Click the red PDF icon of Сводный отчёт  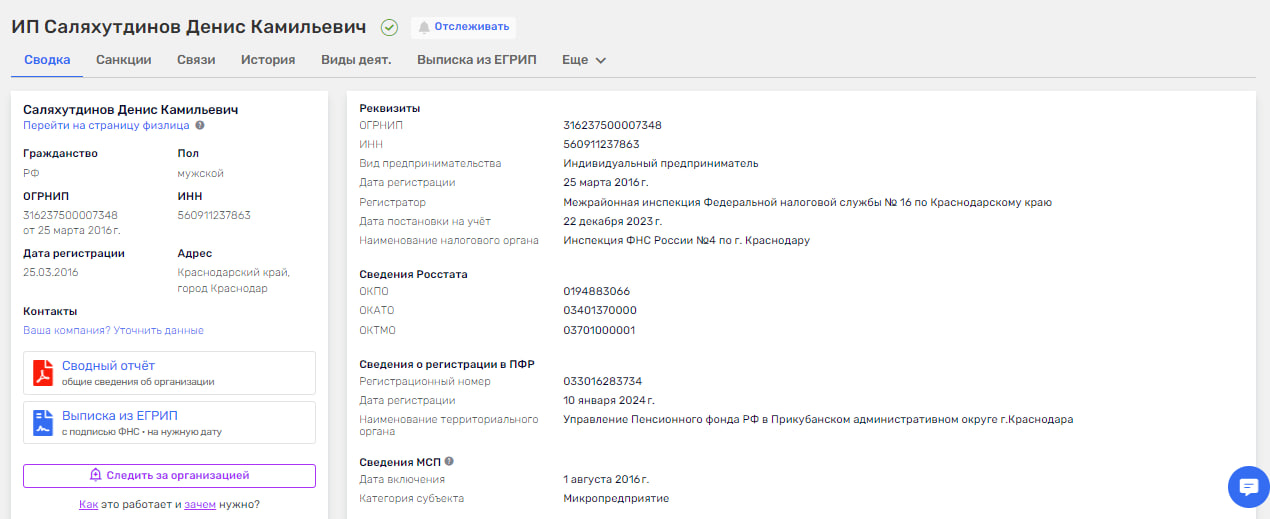point(43,373)
